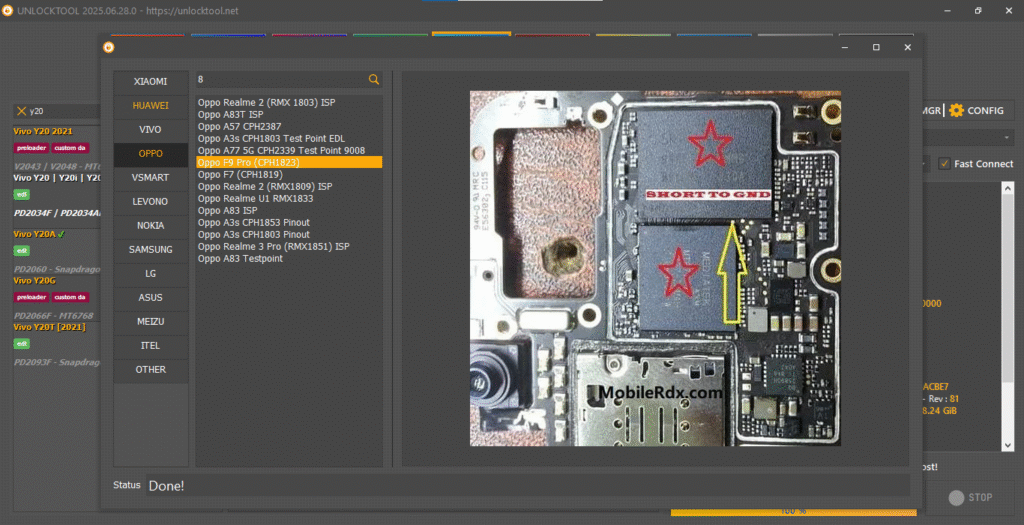
Task: Select Oppo A3s CPH1803 Test Point EDL
Action: pos(289,138)
